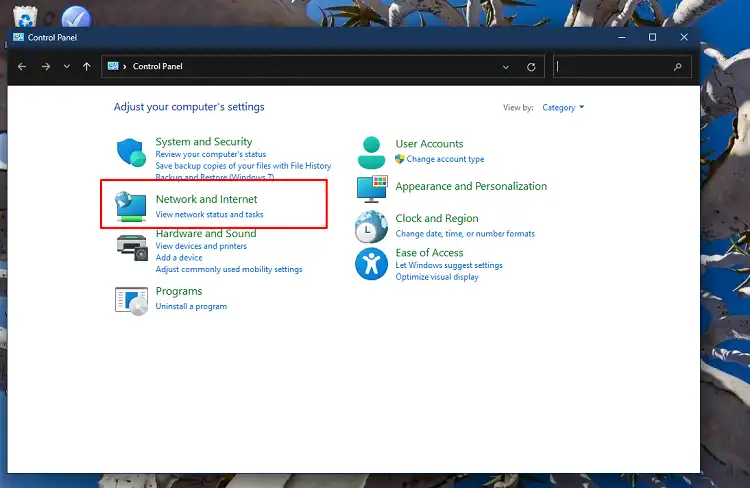Go forward with the forward arrow
This screenshot has height=488, width=750.
coord(46,67)
